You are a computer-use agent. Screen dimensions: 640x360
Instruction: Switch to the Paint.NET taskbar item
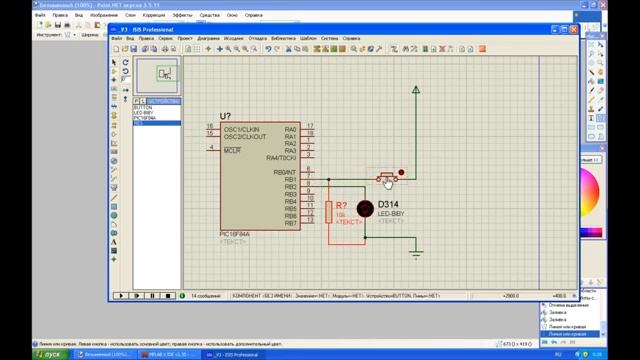click(105, 355)
